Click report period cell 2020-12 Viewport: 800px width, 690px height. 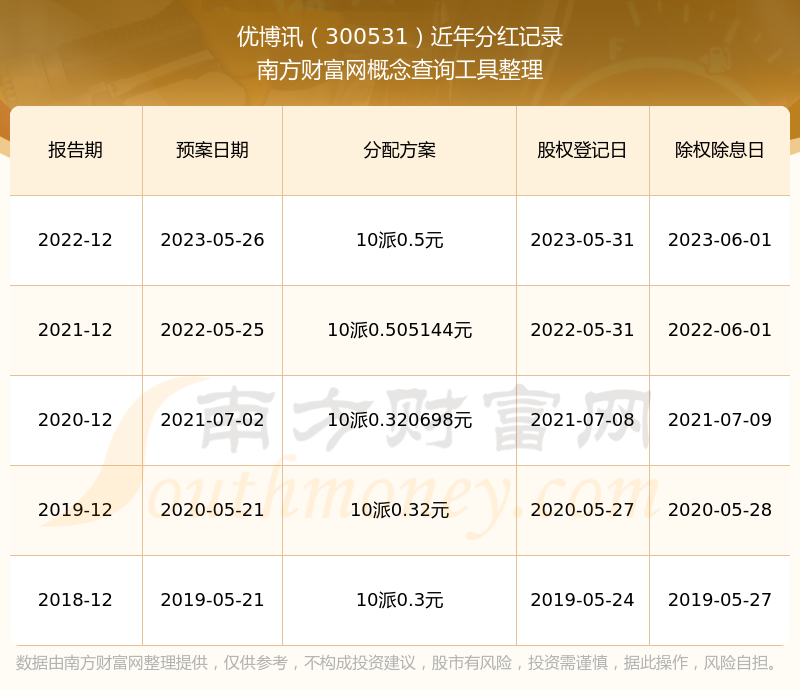[x=76, y=420]
